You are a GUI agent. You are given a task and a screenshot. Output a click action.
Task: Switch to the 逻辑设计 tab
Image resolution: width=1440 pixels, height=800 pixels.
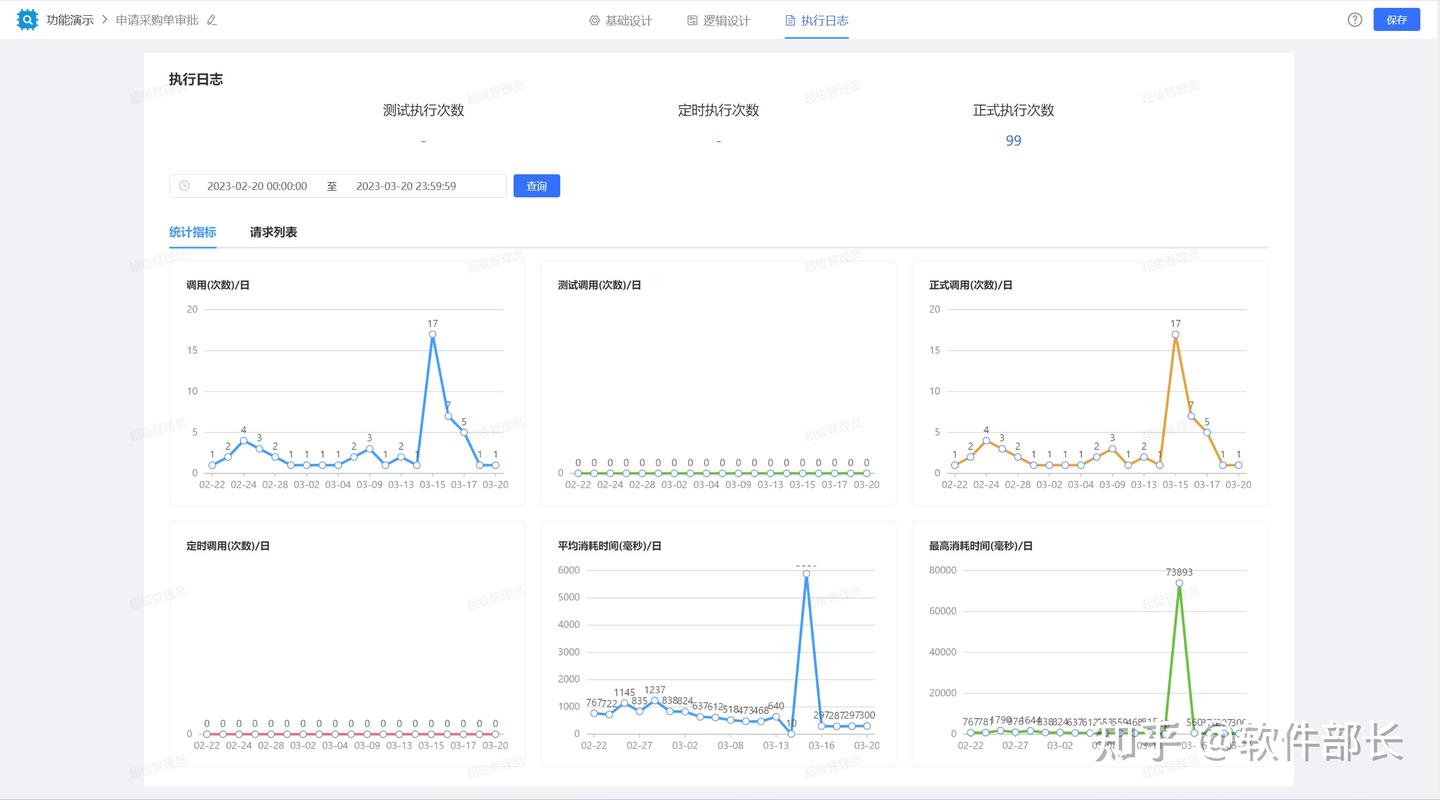(718, 20)
